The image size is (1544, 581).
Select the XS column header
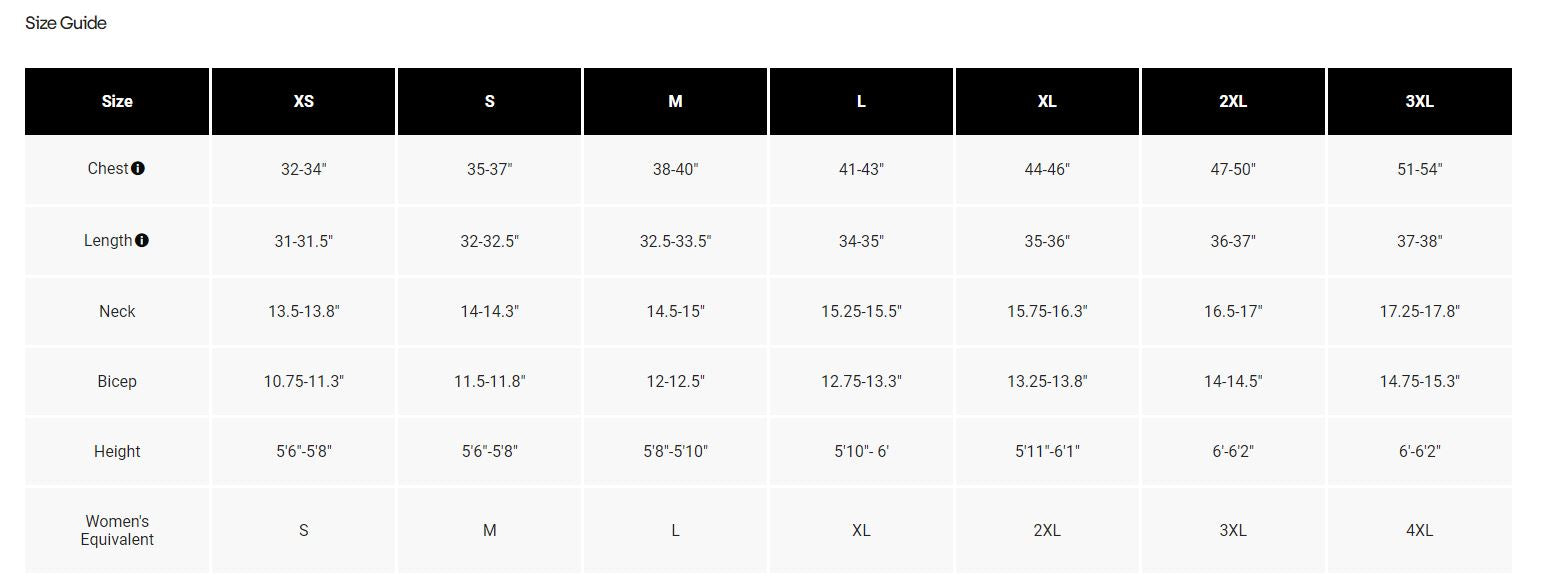tap(304, 101)
